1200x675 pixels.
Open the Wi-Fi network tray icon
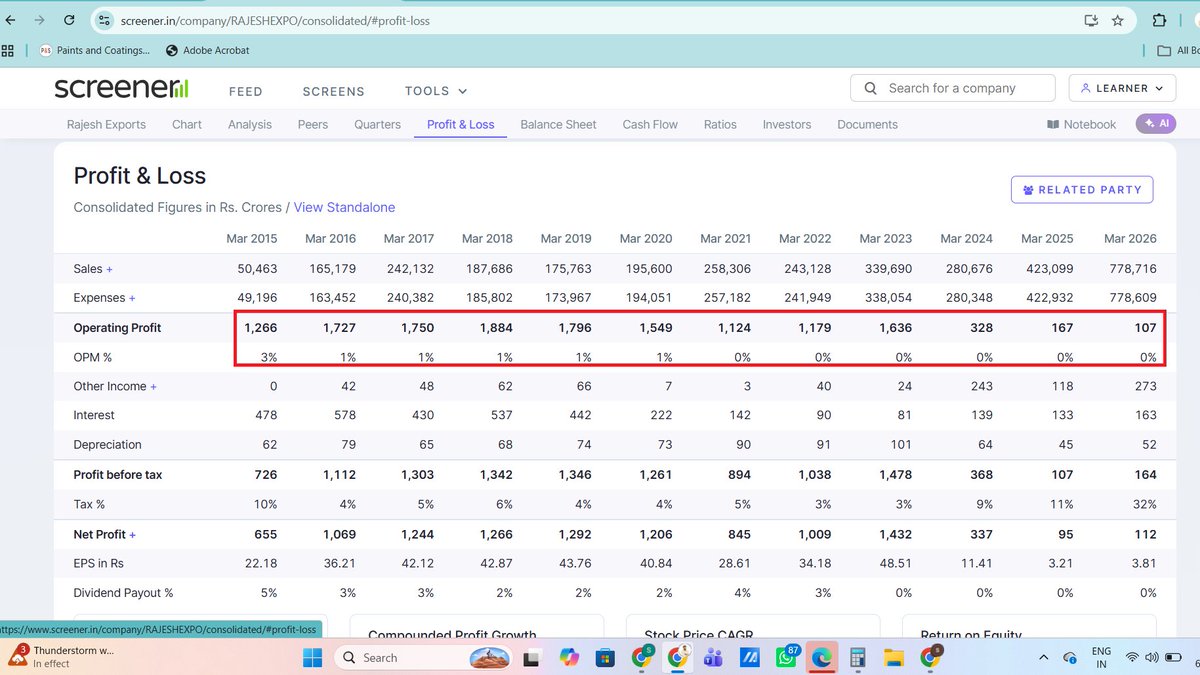[1132, 657]
